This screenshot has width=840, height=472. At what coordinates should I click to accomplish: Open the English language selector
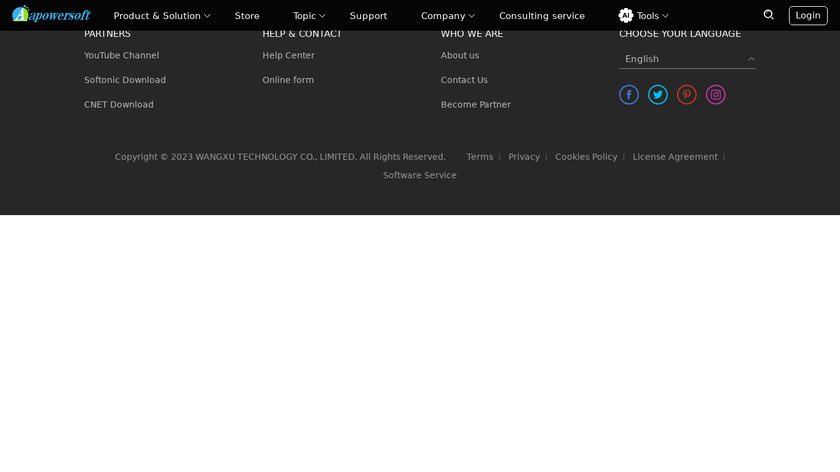(687, 59)
